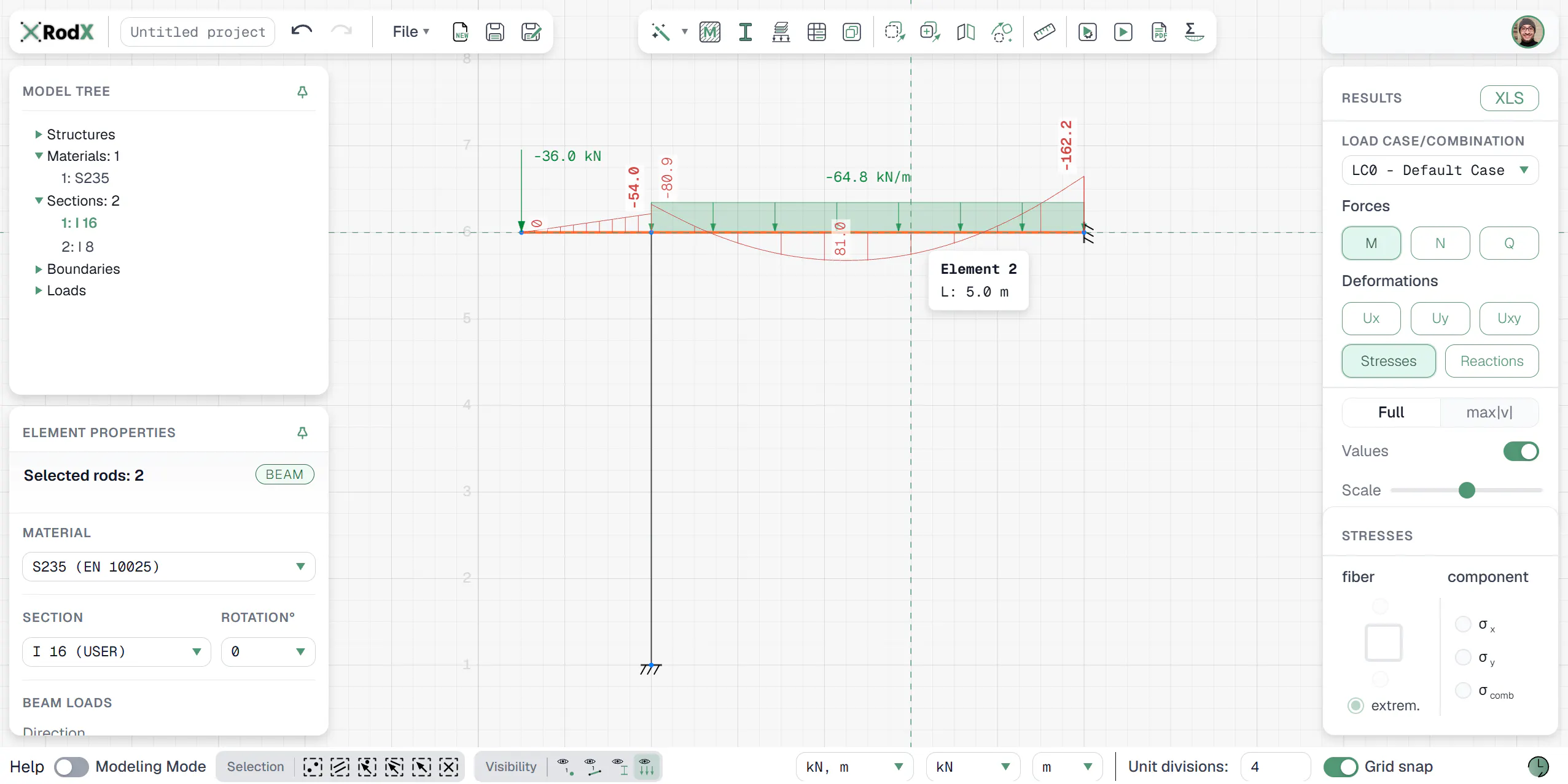Image resolution: width=1568 pixels, height=784 pixels.
Task: Open the File menu
Action: pyautogui.click(x=410, y=31)
